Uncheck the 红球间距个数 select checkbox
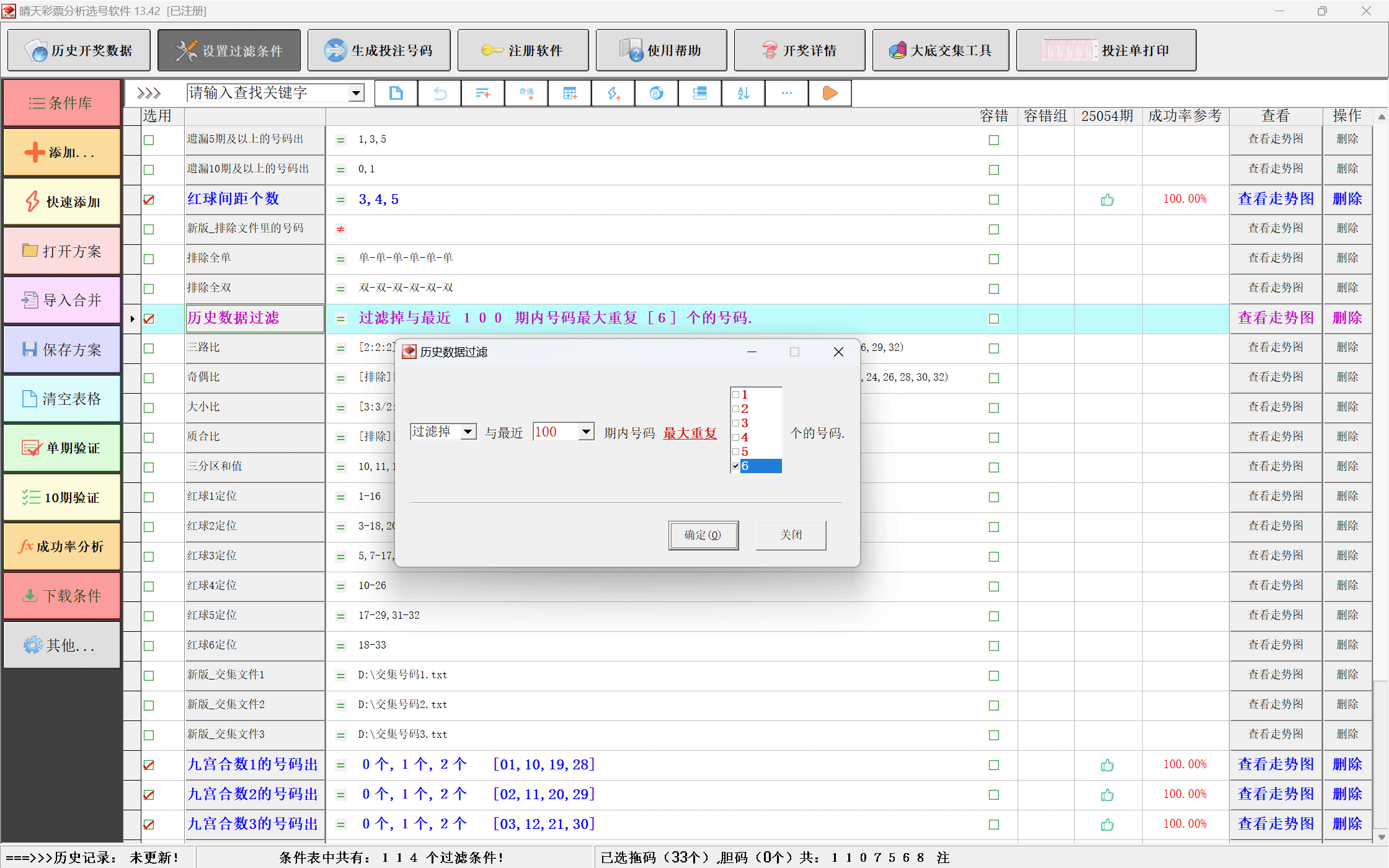This screenshot has width=1389, height=868. (x=149, y=200)
